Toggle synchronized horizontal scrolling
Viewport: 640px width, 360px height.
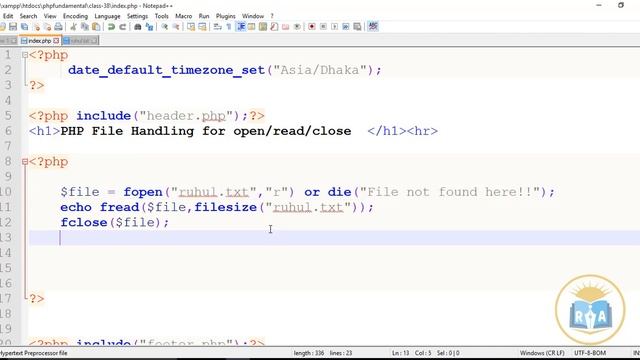coord(202,27)
